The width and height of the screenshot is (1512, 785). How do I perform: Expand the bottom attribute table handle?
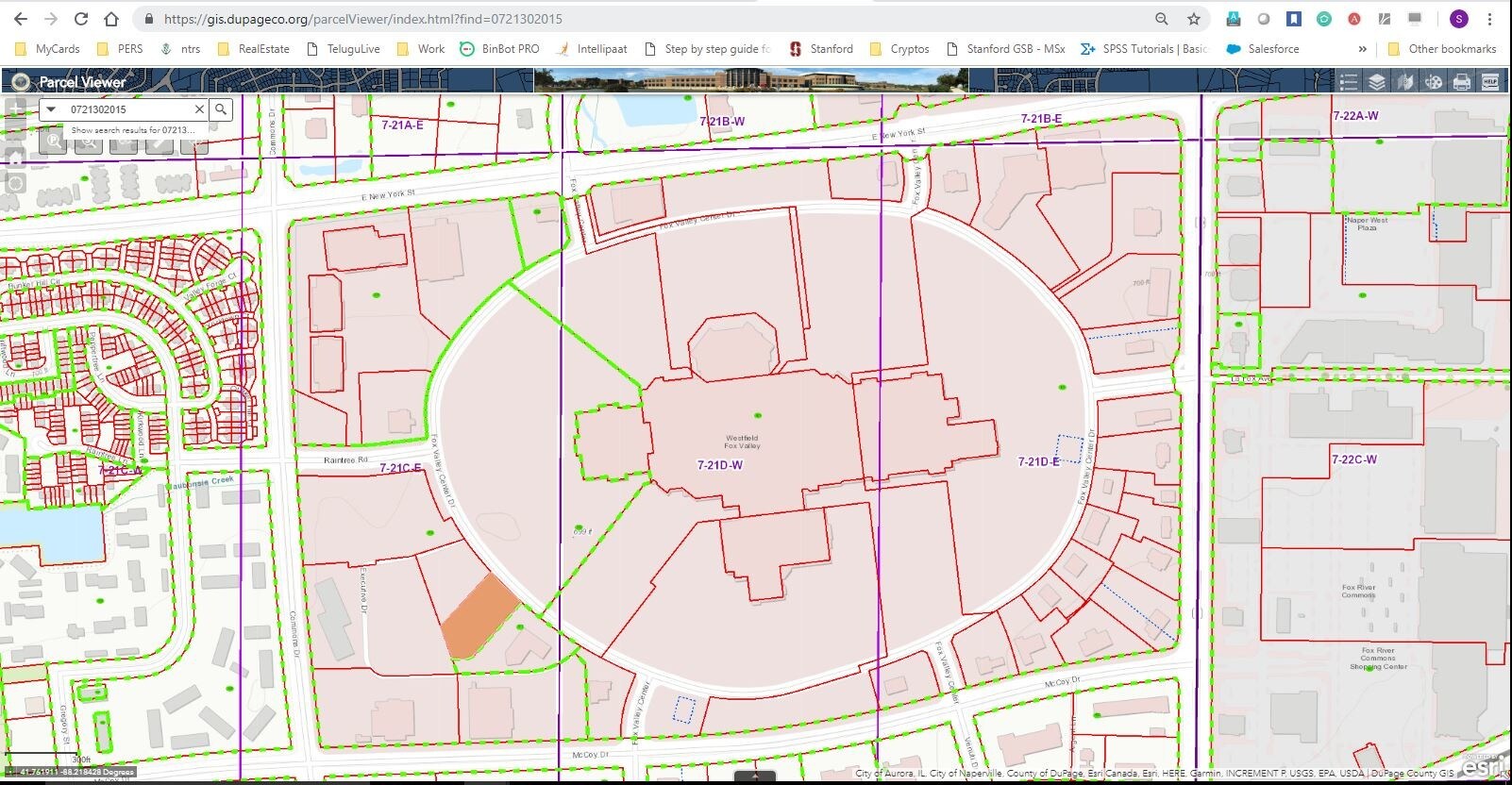tap(755, 777)
